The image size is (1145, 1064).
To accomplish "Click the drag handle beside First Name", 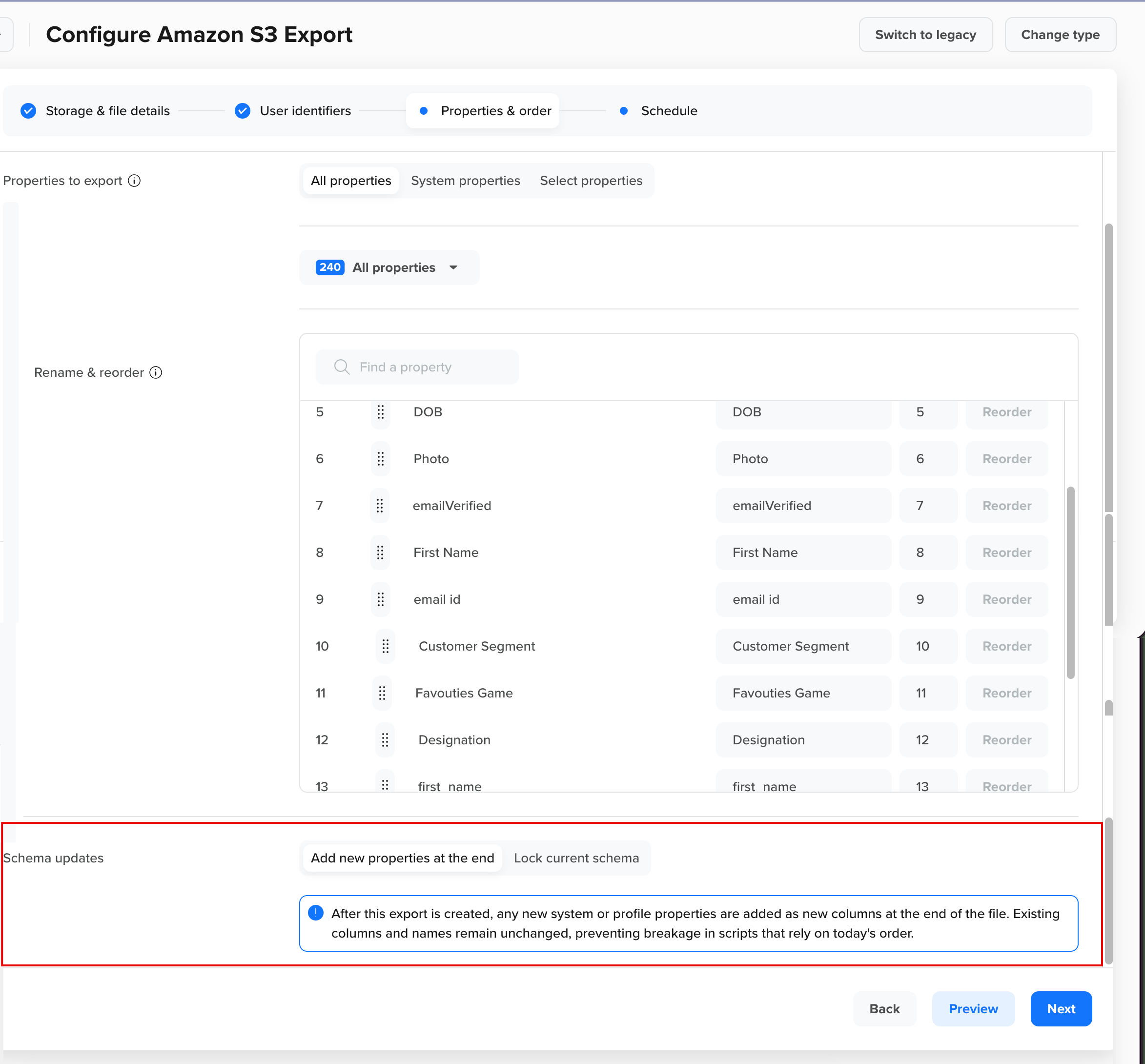I will click(380, 552).
